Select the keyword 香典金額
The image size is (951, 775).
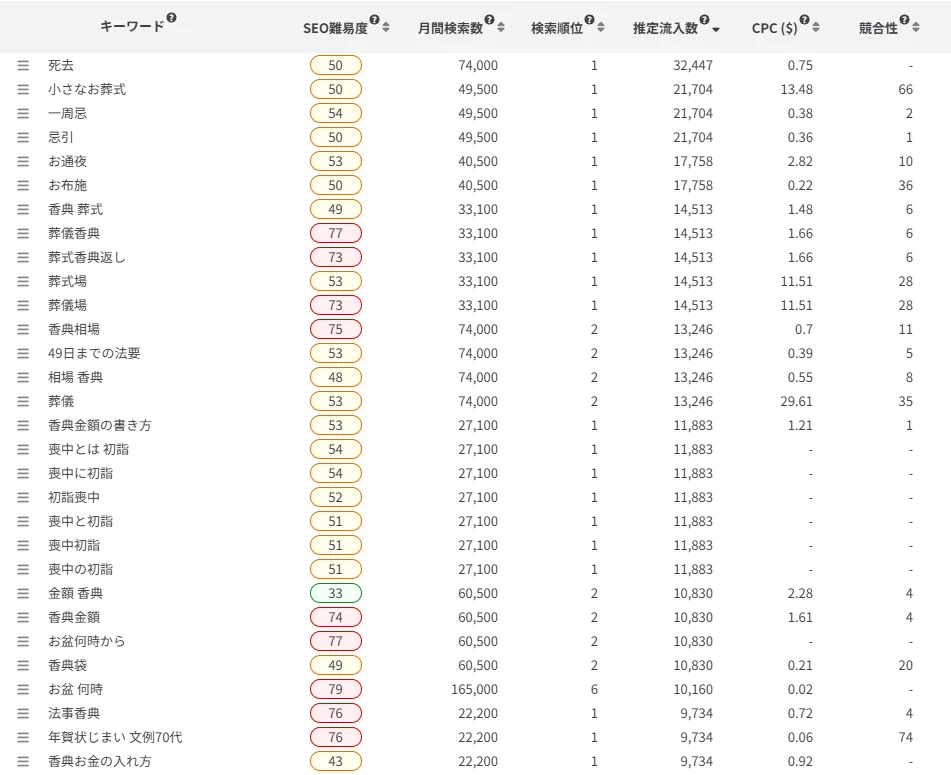[74, 617]
